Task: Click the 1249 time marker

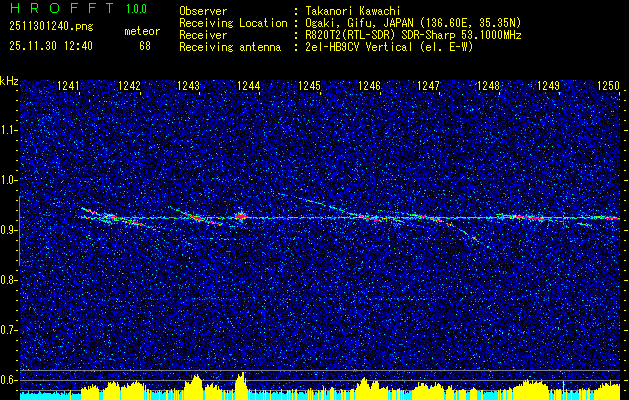Action: point(548,85)
